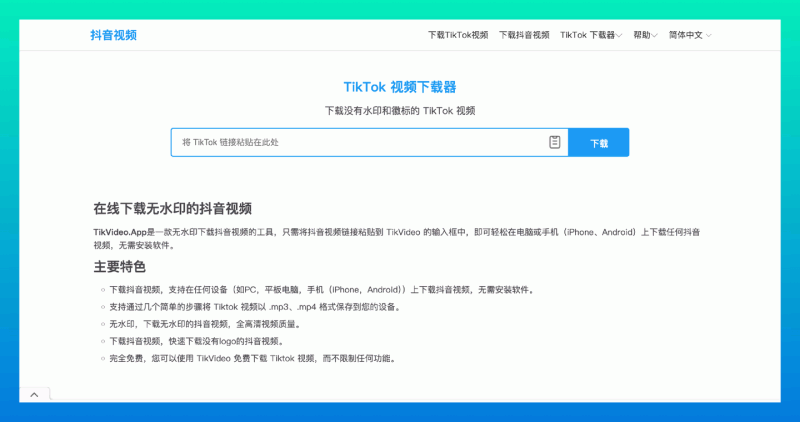Open the 简体中文 language selector
This screenshot has height=422, width=800.
[x=690, y=35]
